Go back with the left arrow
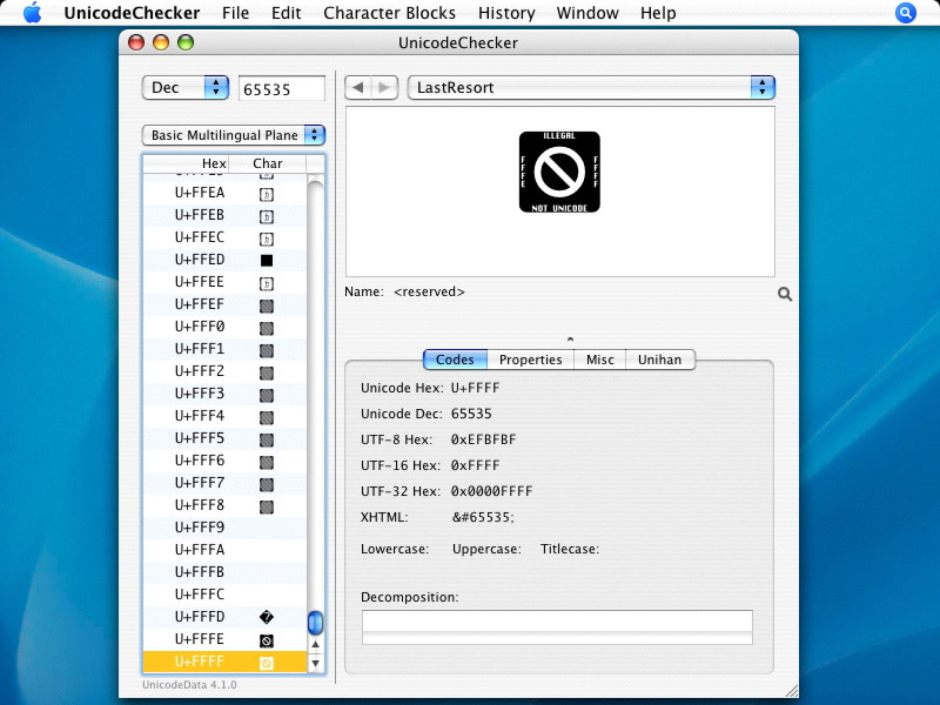This screenshot has width=940, height=705. pyautogui.click(x=358, y=88)
